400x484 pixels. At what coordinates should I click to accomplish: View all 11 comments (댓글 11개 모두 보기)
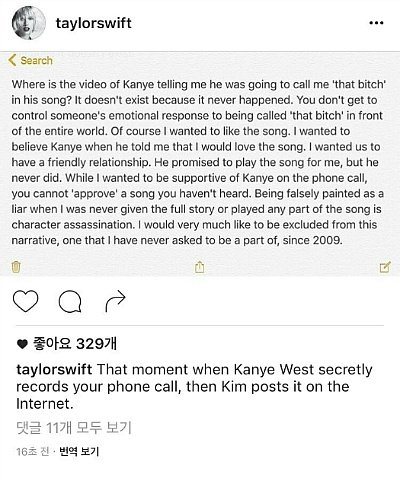point(74,428)
